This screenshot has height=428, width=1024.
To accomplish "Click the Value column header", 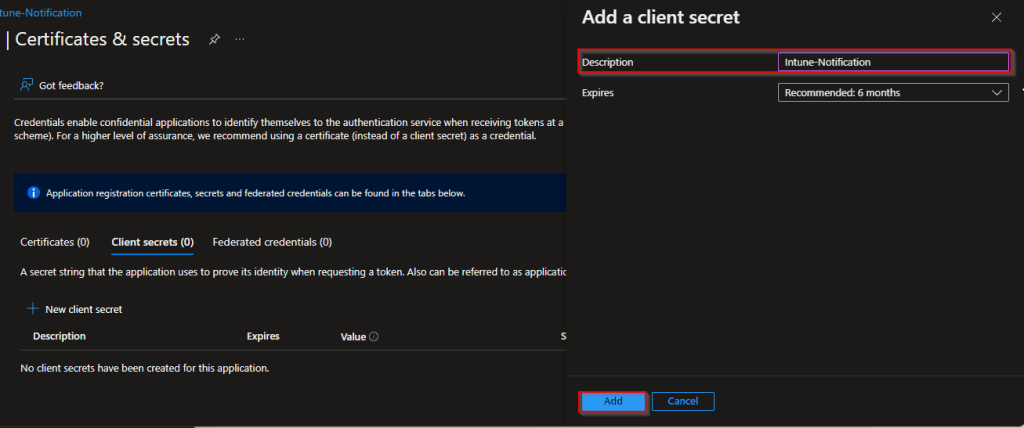I will click(353, 337).
